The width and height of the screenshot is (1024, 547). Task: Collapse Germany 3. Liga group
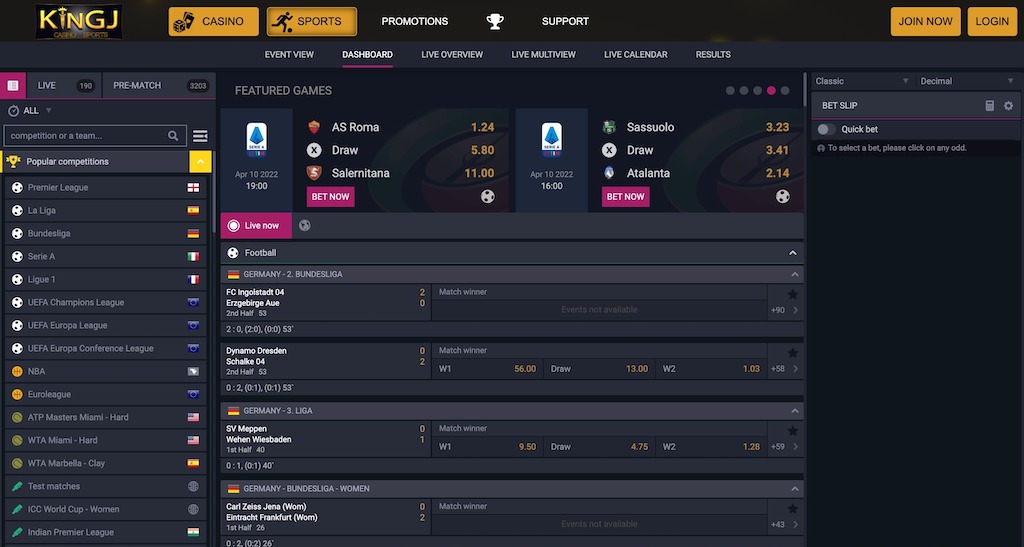[794, 411]
